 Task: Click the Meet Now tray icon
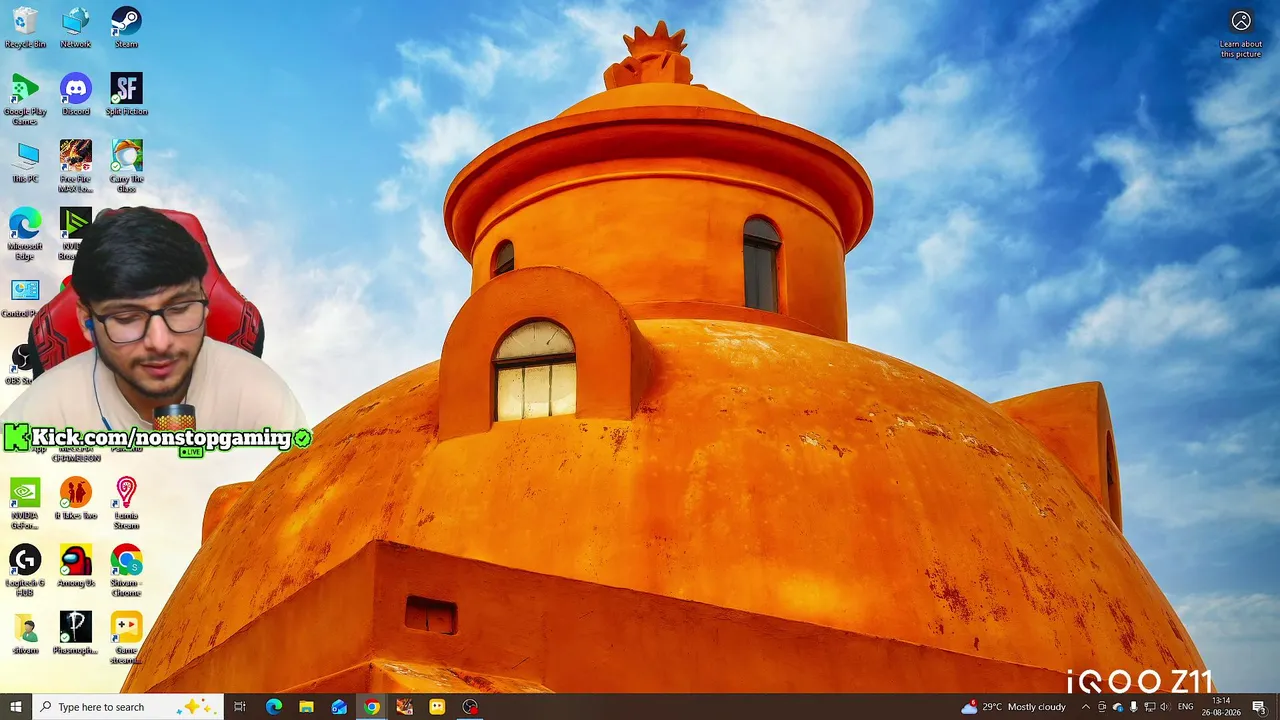point(1102,707)
